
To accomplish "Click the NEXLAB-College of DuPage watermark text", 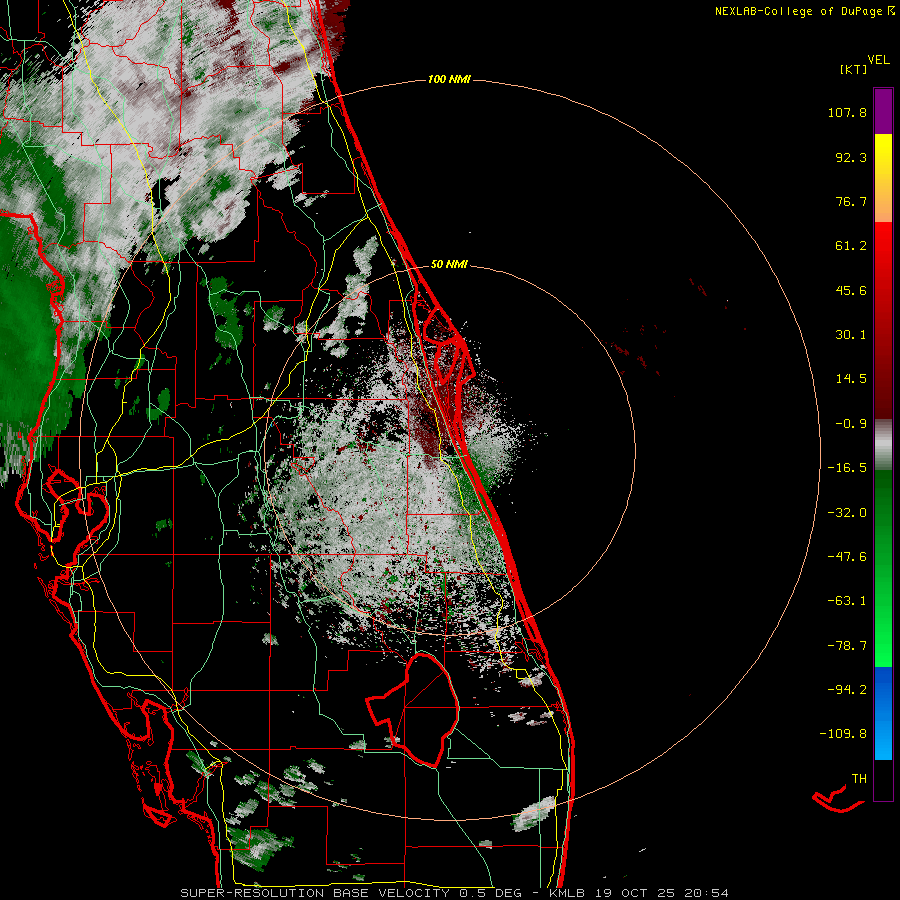I will pyautogui.click(x=805, y=11).
